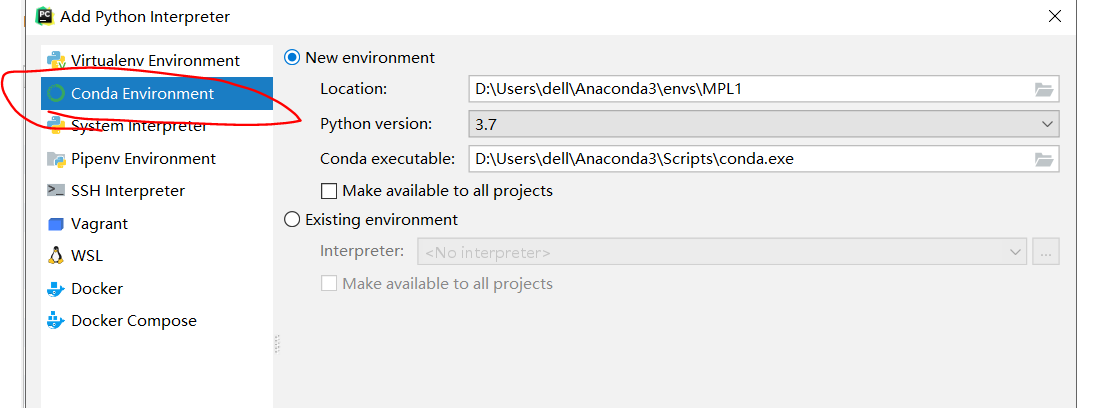Click the Docker whale icon

click(x=56, y=289)
